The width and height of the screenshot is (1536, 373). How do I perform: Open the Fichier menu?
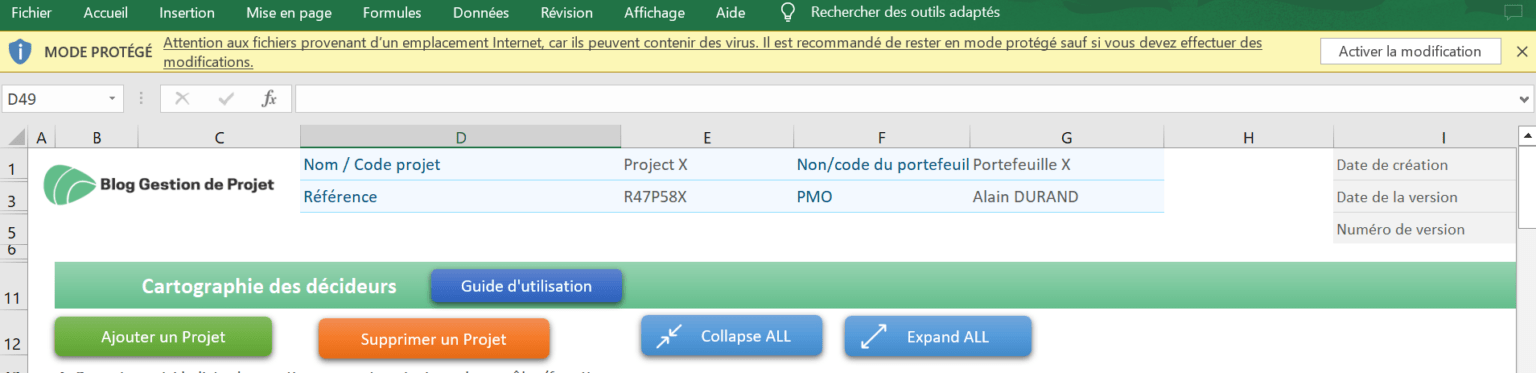click(31, 13)
